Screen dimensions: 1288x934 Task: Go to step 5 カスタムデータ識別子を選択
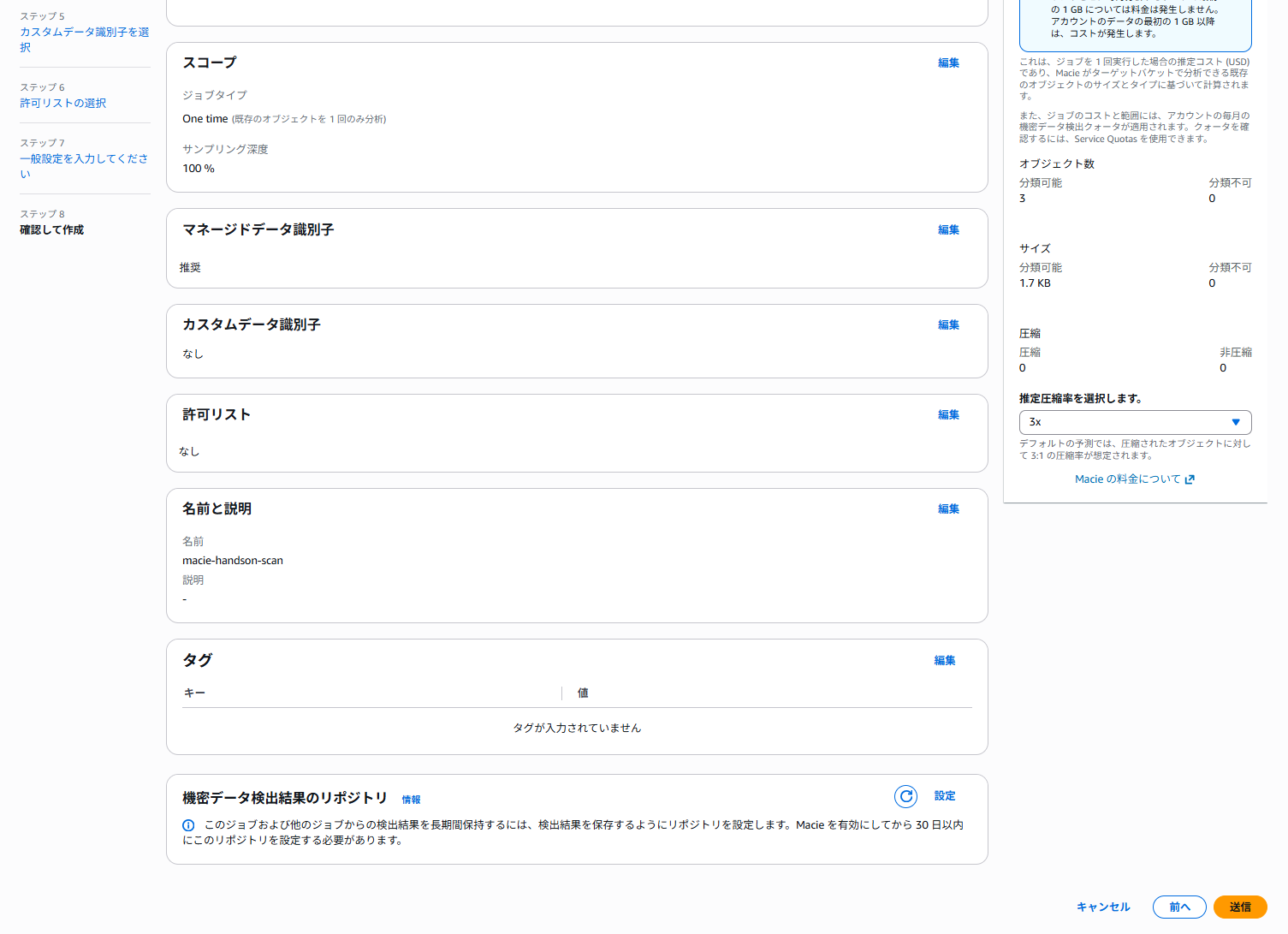coord(85,39)
